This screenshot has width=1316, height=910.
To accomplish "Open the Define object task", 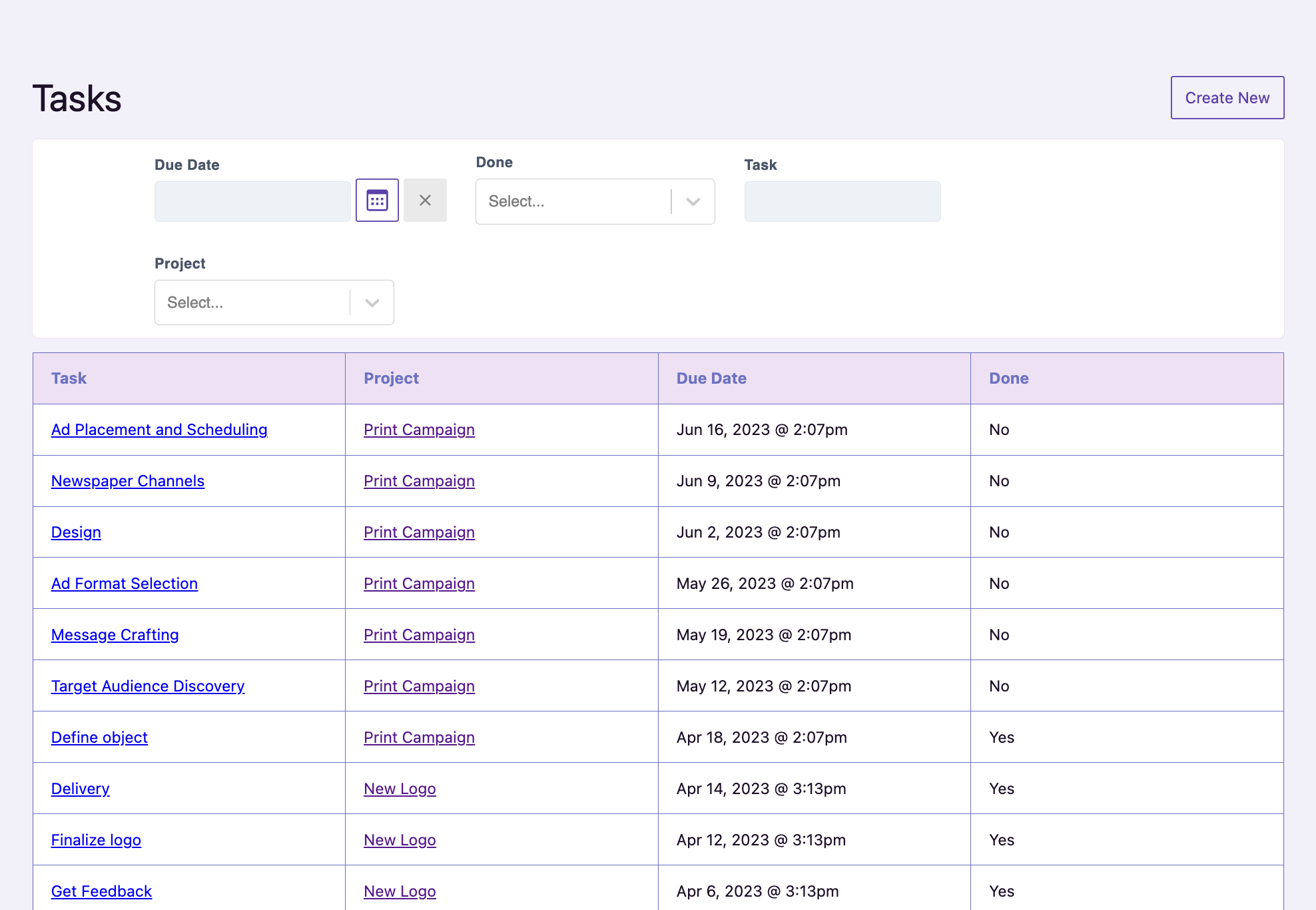I will [x=99, y=737].
